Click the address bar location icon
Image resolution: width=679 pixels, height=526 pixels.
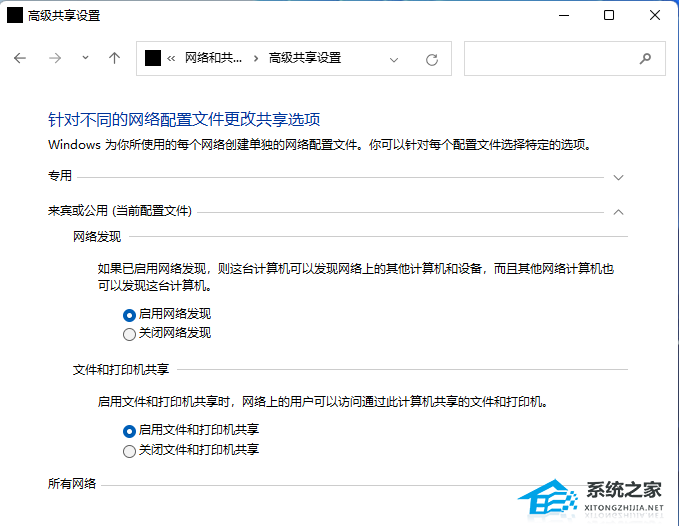point(152,58)
